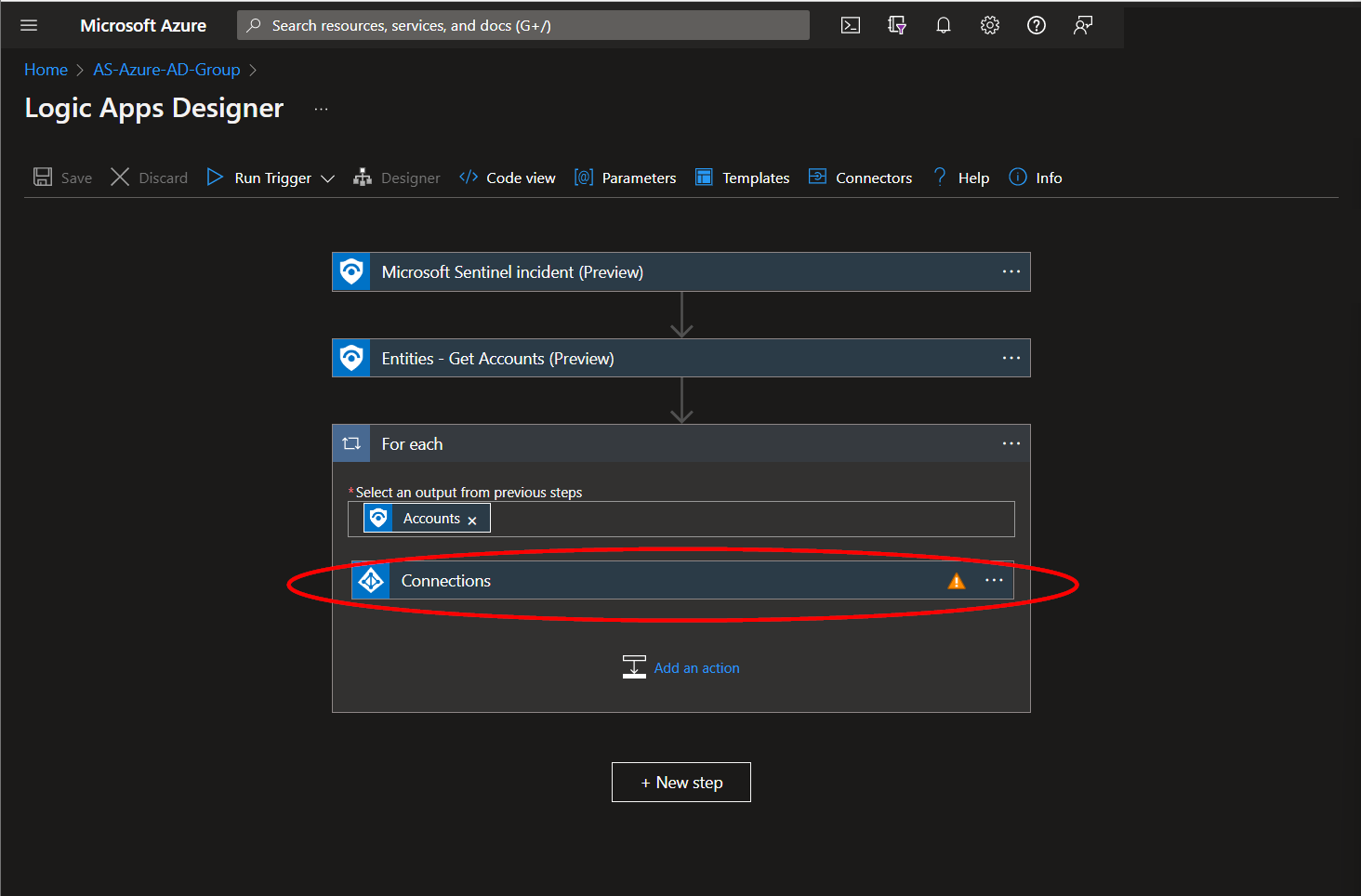This screenshot has height=896, width=1361.
Task: Click the Designer toolbar icon
Action: [x=363, y=177]
